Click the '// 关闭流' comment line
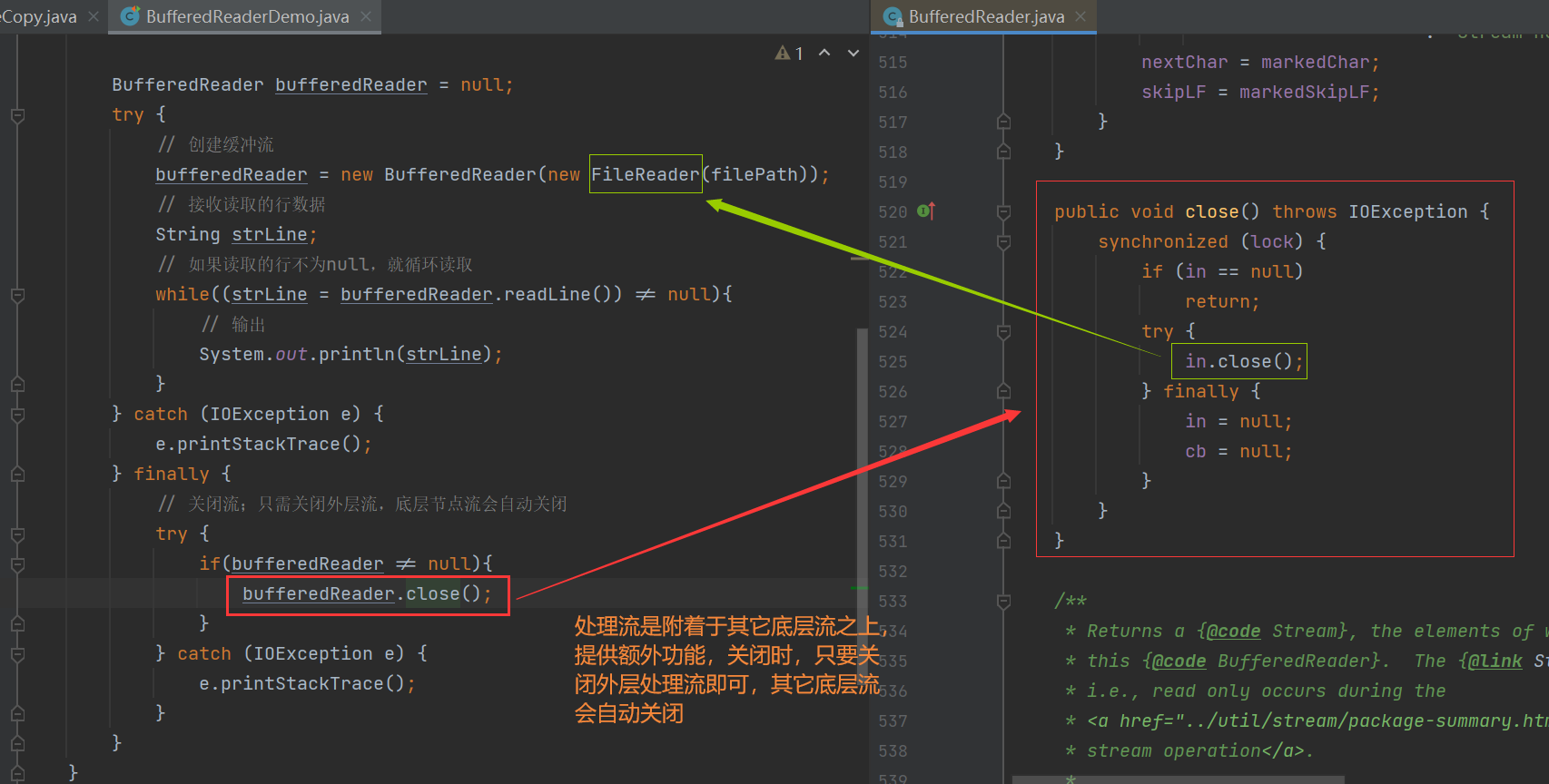Viewport: 1549px width, 784px height. [362, 504]
